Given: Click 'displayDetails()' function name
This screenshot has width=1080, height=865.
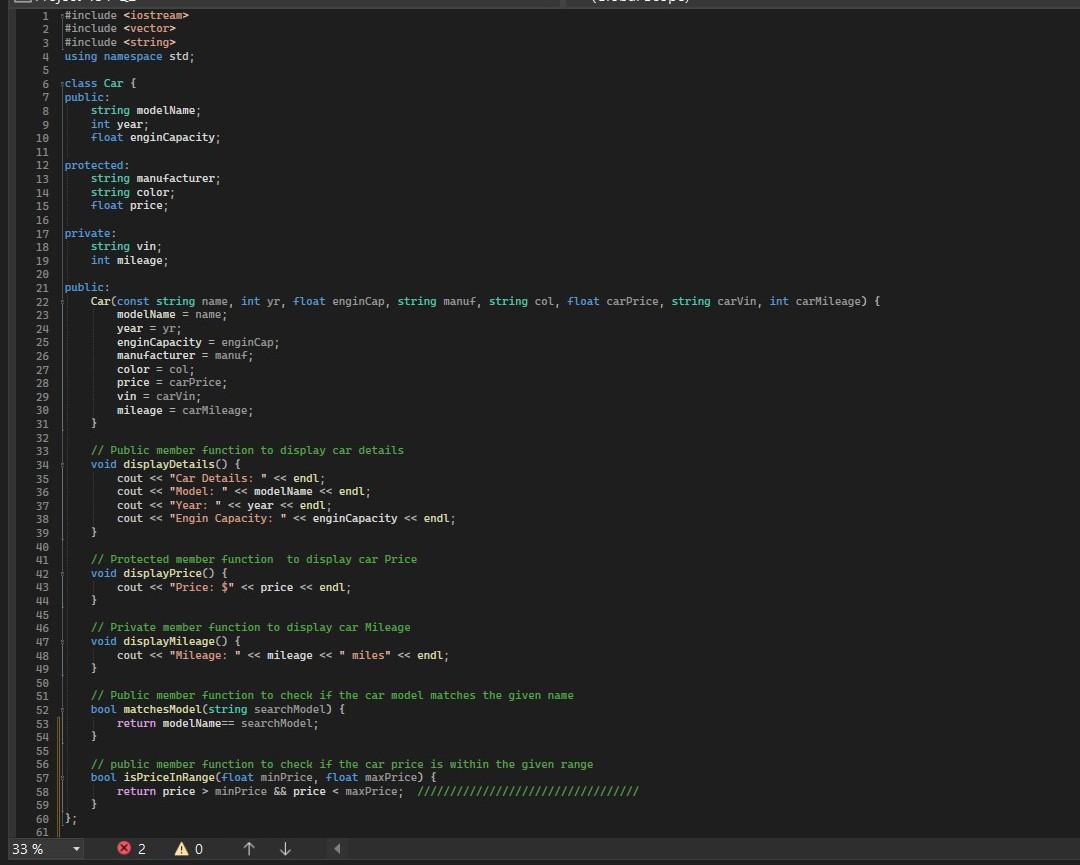Looking at the screenshot, I should pyautogui.click(x=176, y=464).
